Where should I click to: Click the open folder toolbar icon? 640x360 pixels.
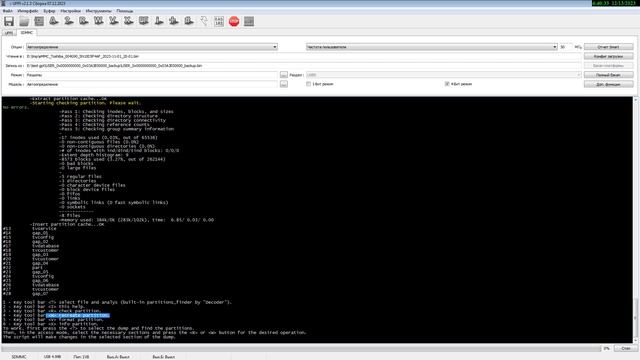point(24,21)
